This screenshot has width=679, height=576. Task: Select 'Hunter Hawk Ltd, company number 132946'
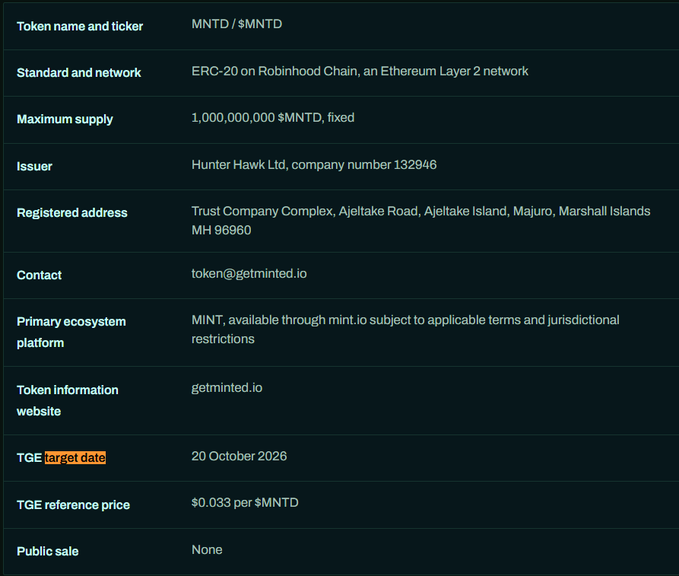[x=314, y=165]
